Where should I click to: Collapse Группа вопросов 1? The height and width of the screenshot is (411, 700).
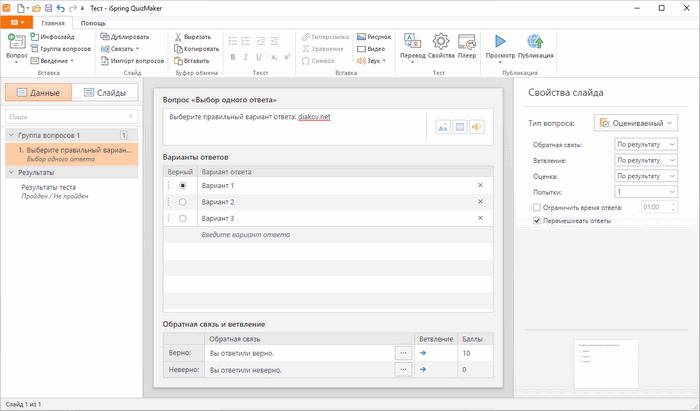tap(12, 135)
